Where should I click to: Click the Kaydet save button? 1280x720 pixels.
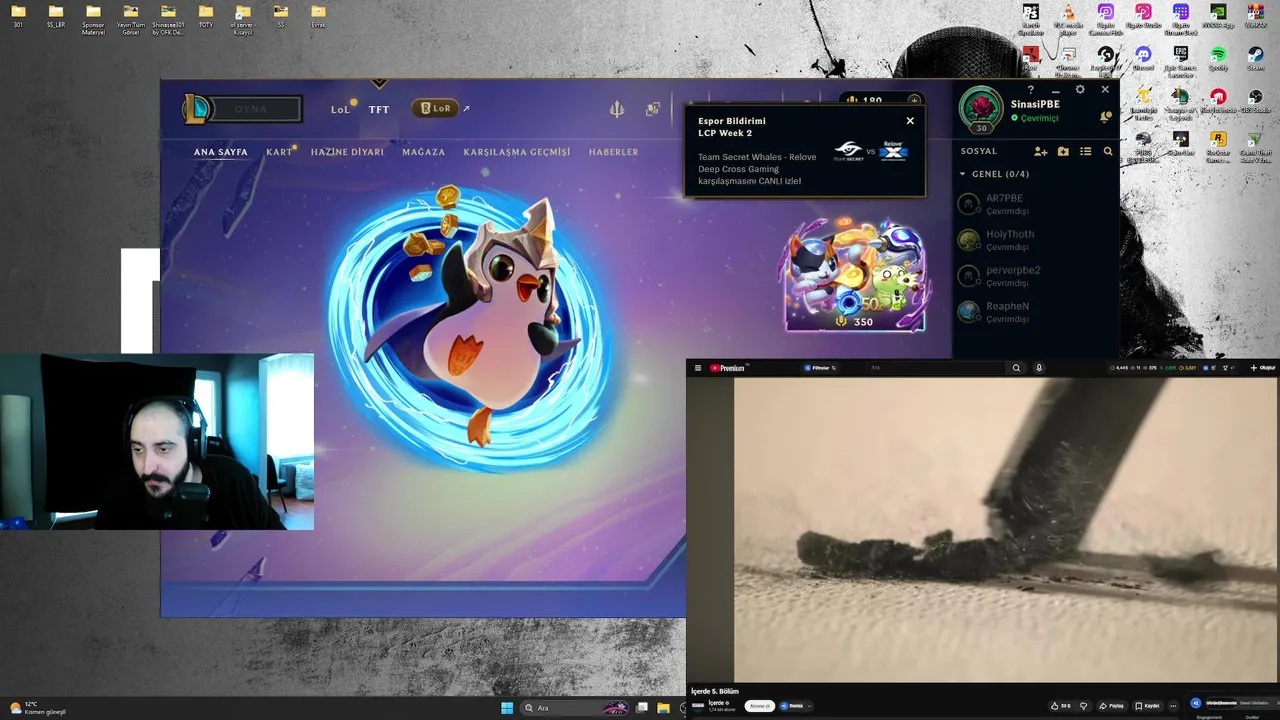pos(1149,706)
